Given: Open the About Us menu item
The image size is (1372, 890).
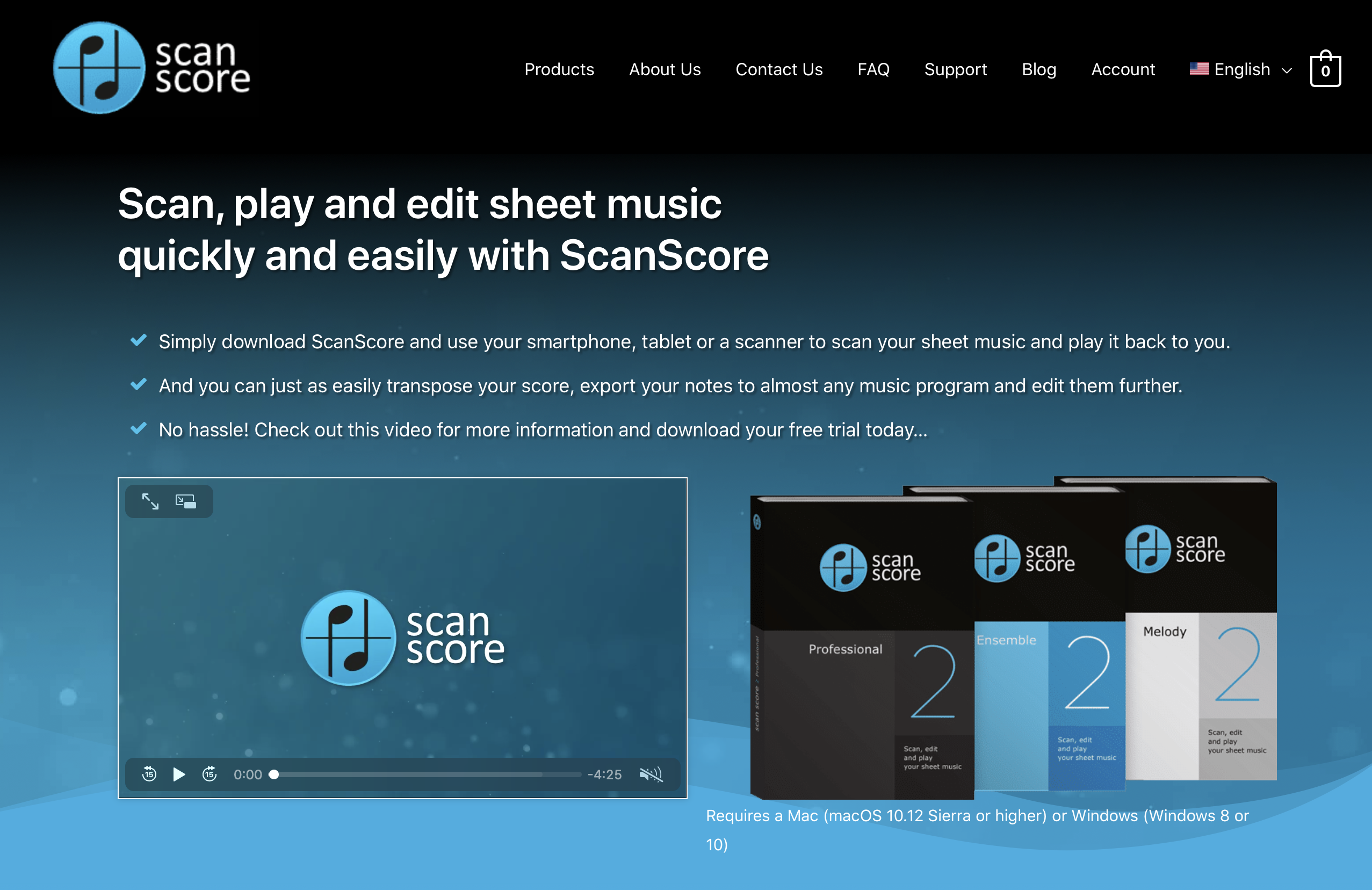Looking at the screenshot, I should 665,70.
